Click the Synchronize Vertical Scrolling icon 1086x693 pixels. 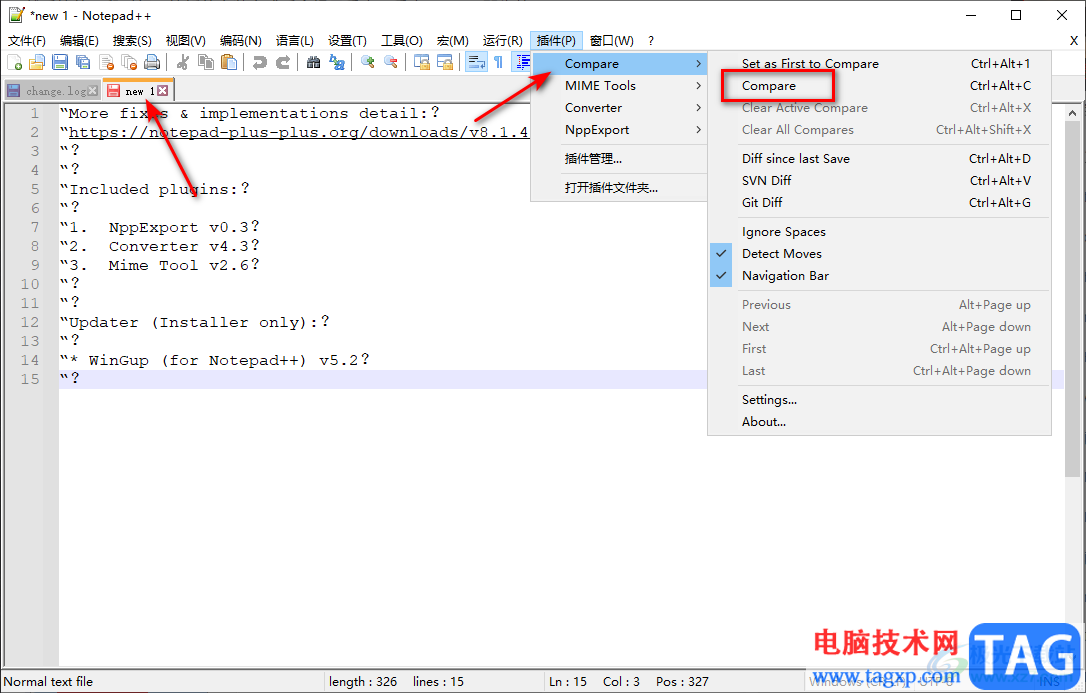(421, 63)
